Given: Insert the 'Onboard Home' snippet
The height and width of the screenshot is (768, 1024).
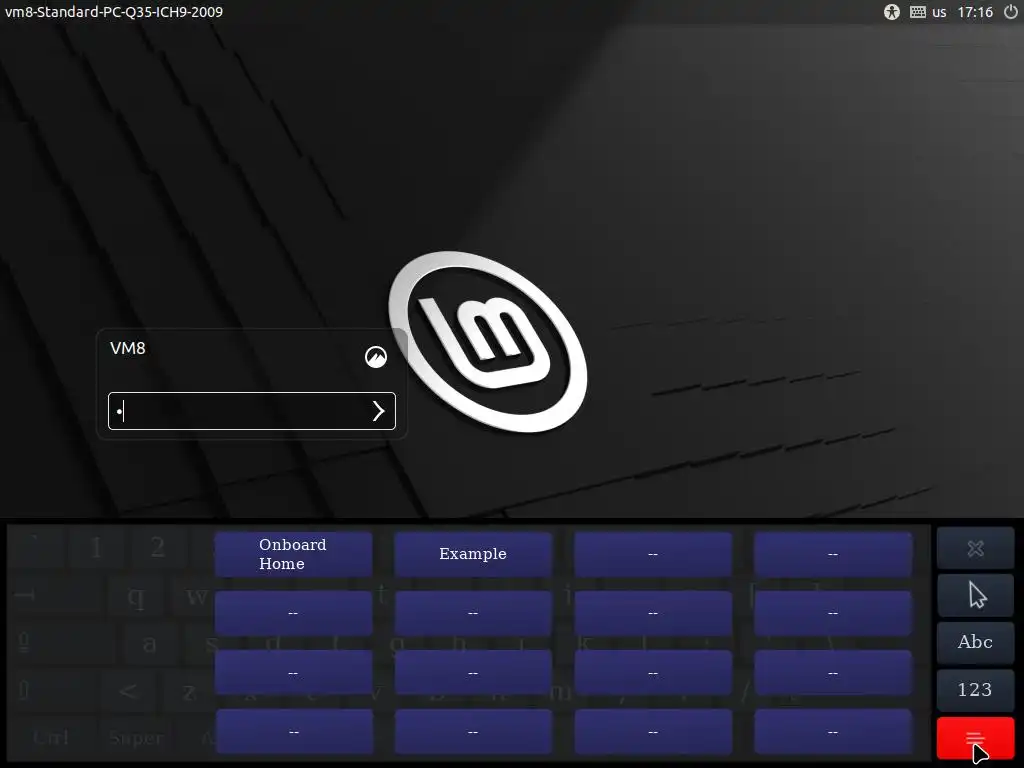Looking at the screenshot, I should 293,554.
